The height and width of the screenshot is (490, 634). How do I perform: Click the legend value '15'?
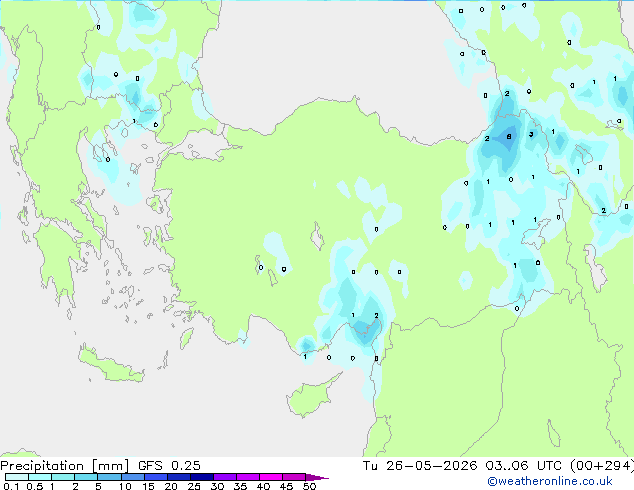(148, 486)
